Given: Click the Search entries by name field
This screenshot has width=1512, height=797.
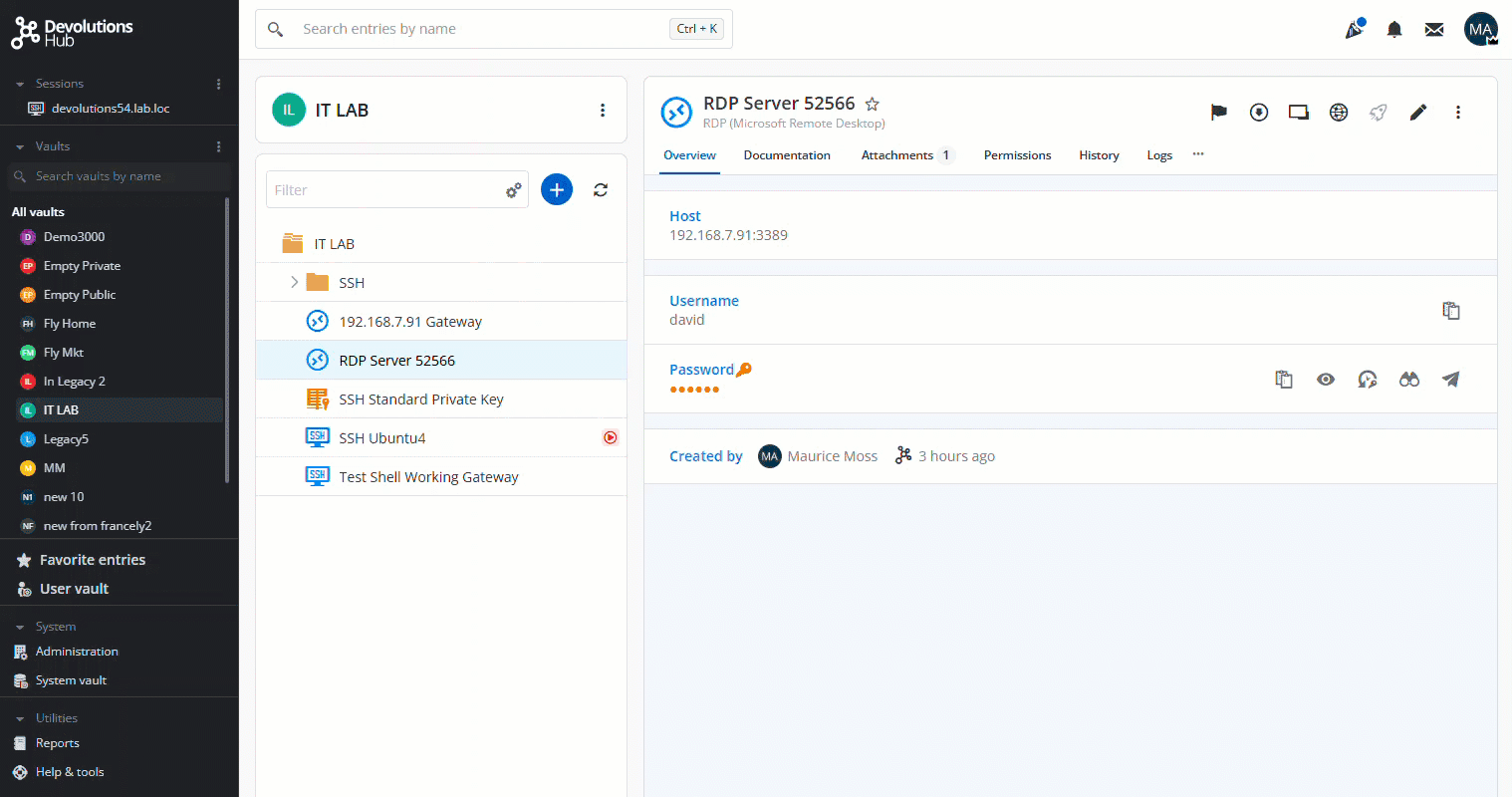Looking at the screenshot, I should tap(478, 30).
